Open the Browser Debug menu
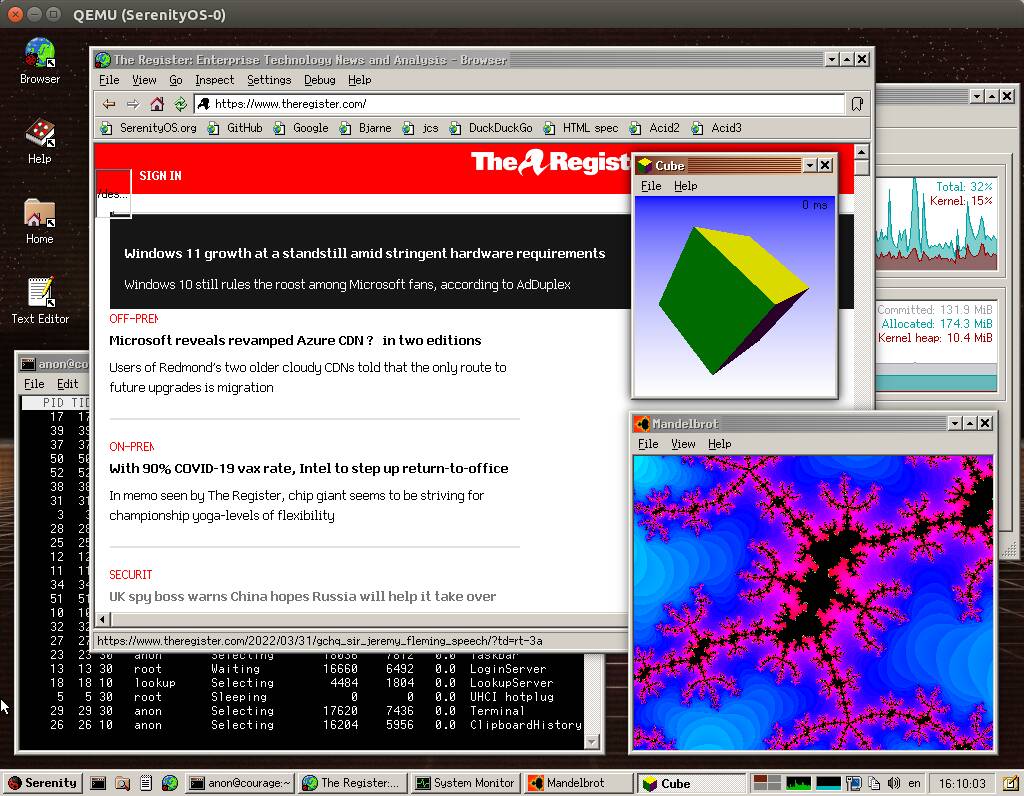 (x=319, y=80)
